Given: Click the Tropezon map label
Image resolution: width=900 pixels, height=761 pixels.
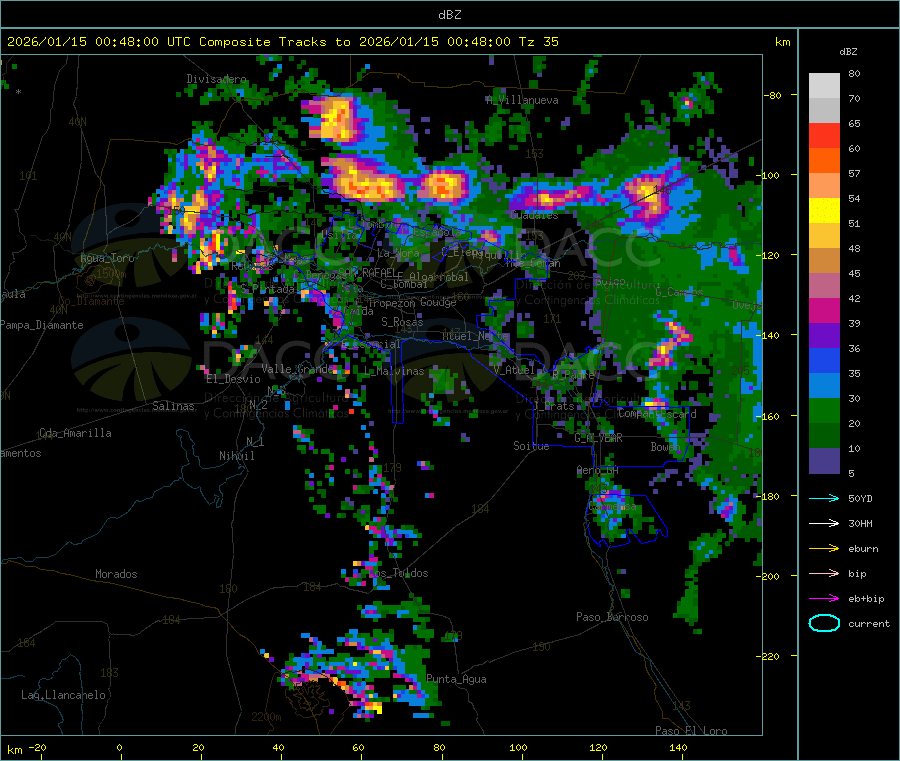Looking at the screenshot, I should click(391, 302).
